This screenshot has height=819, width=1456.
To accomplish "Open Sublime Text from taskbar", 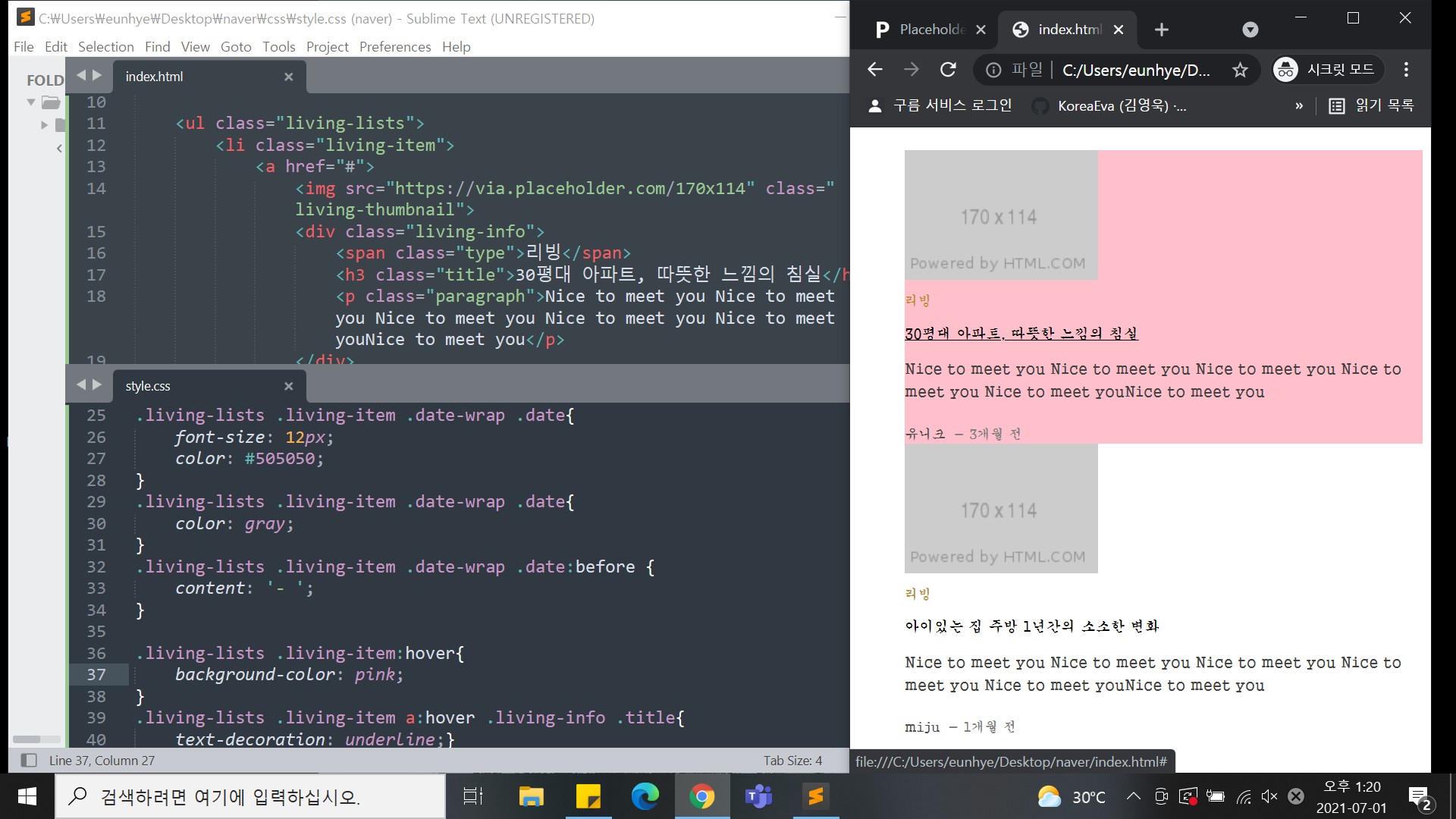I will tap(816, 796).
